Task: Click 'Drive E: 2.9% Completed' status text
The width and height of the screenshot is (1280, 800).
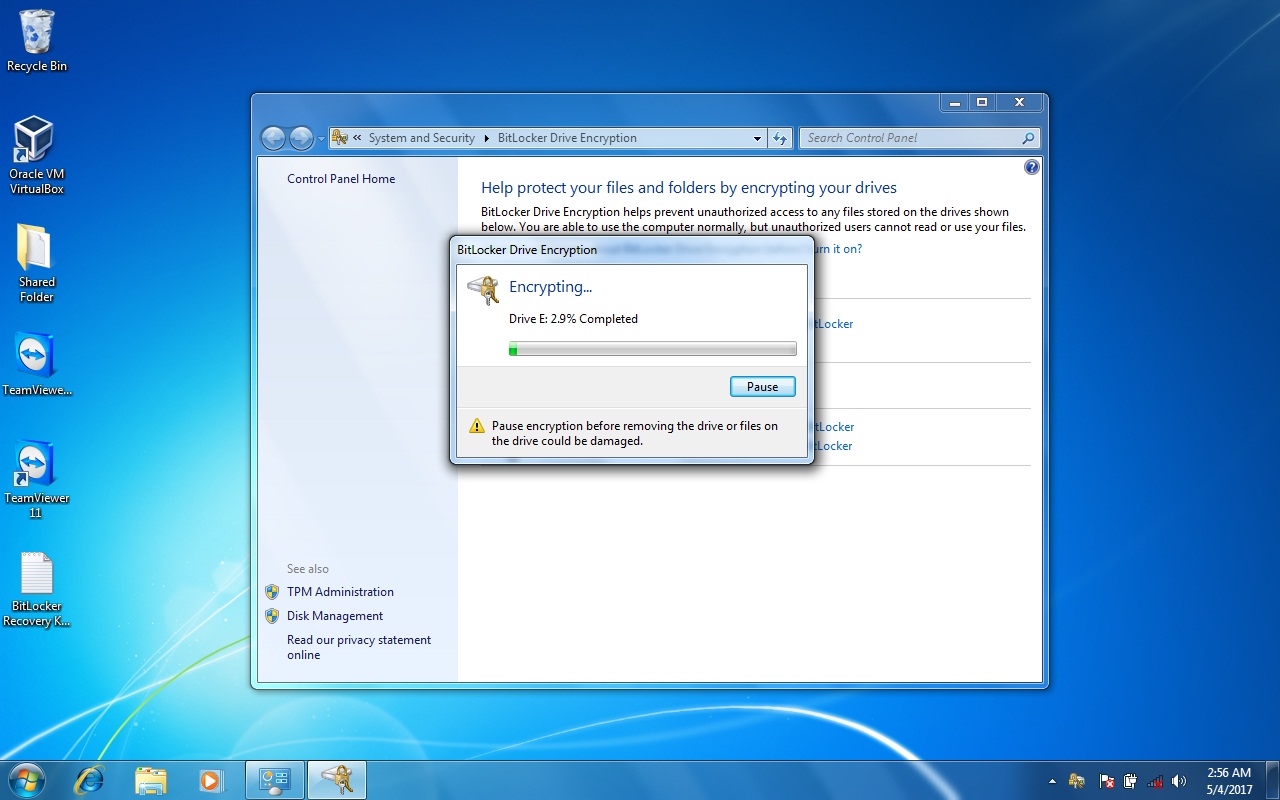Action: click(x=573, y=319)
